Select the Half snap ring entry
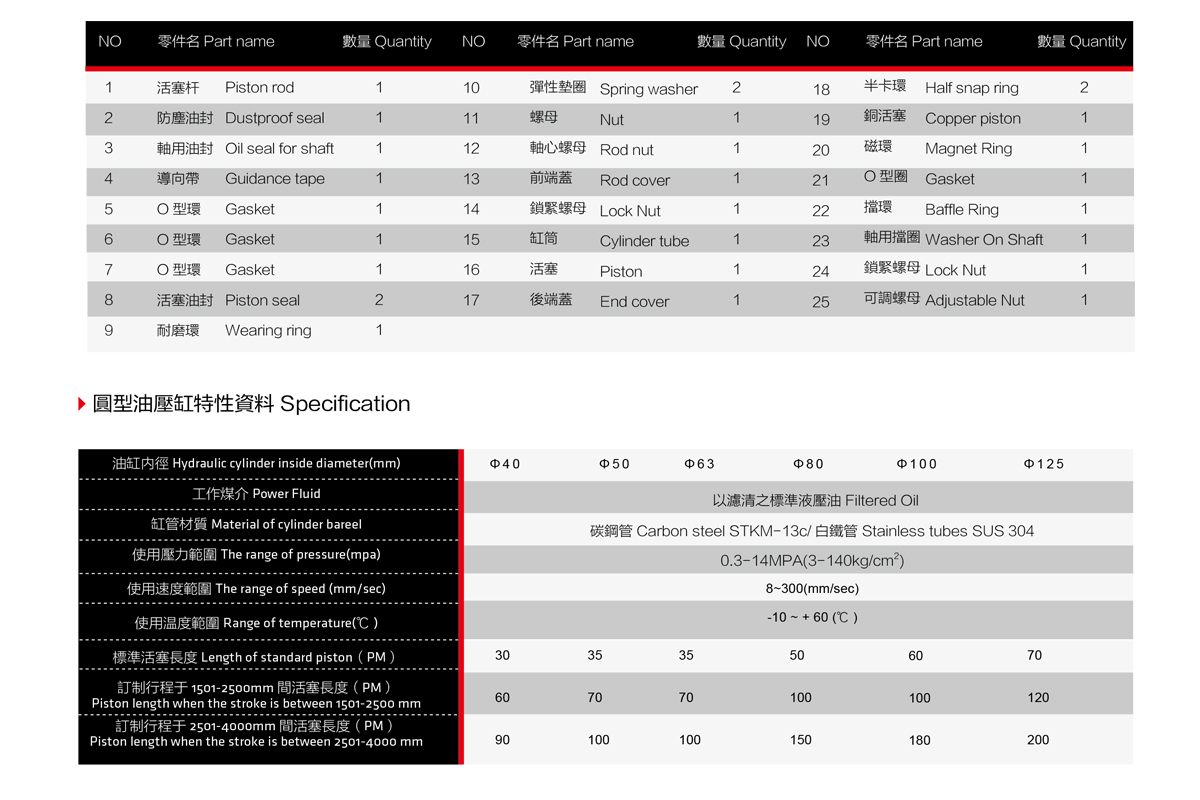This screenshot has height=800, width=1200. (x=971, y=88)
